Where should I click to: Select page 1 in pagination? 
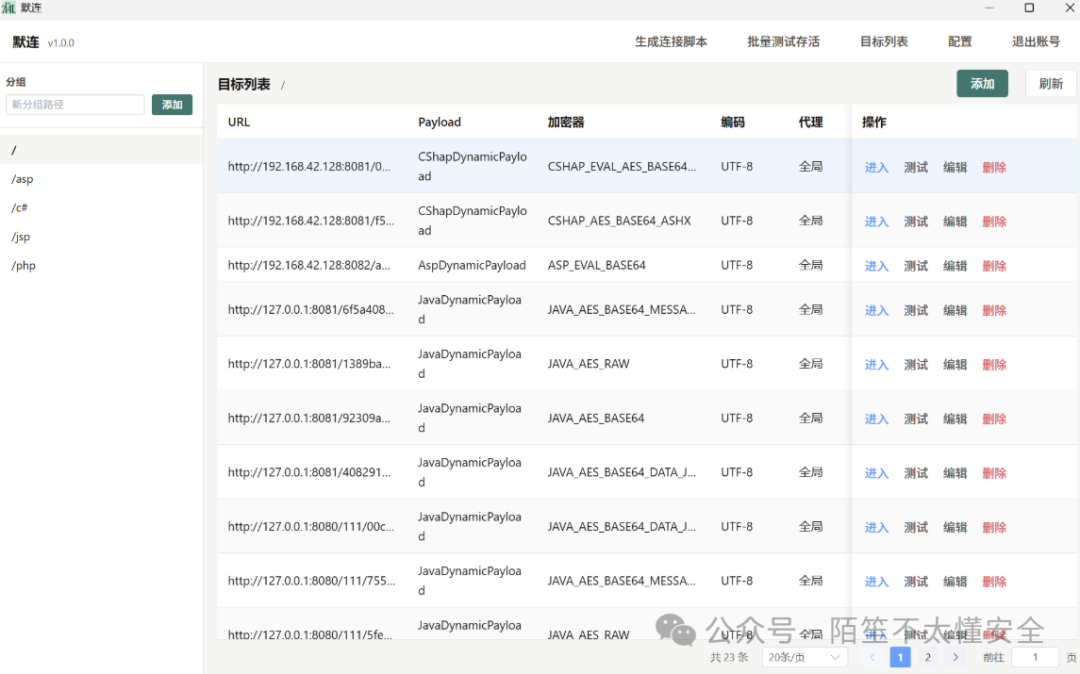pyautogui.click(x=900, y=657)
